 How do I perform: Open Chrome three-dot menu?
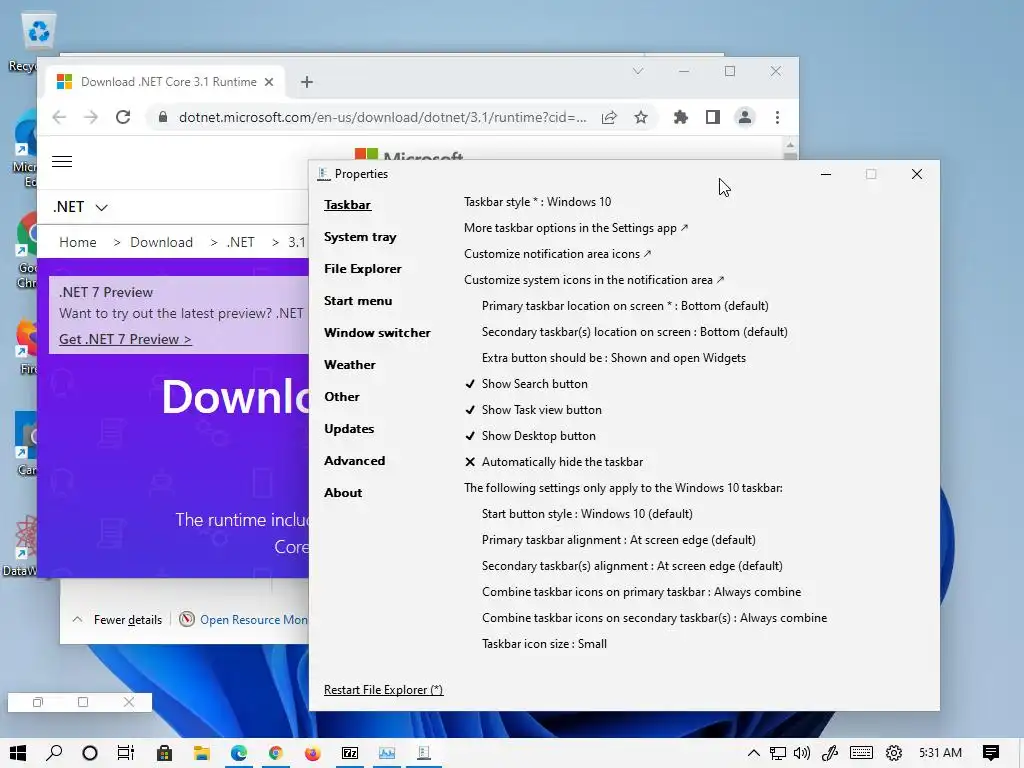coord(777,118)
